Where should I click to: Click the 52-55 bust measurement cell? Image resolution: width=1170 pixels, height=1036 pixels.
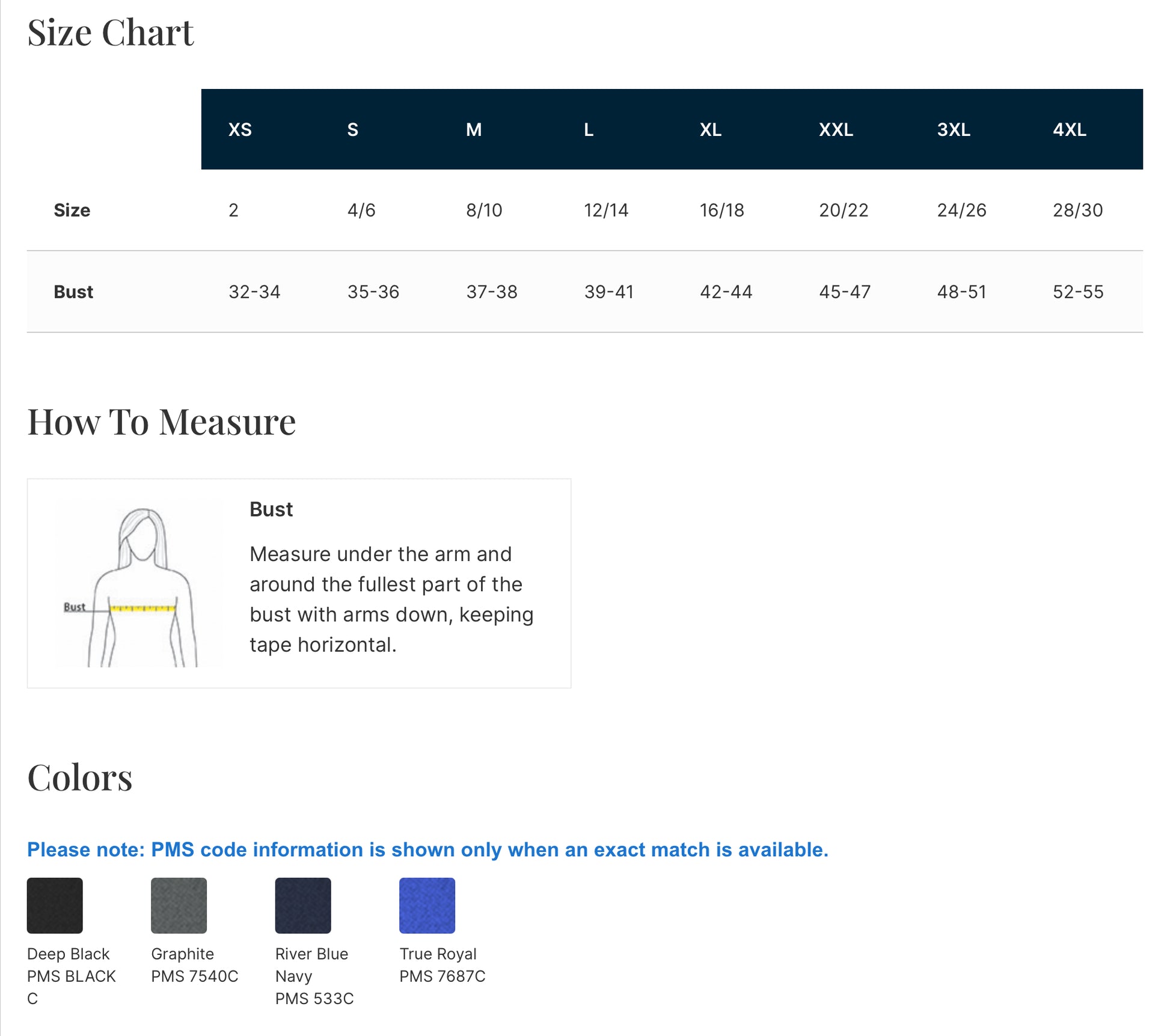click(x=1078, y=292)
